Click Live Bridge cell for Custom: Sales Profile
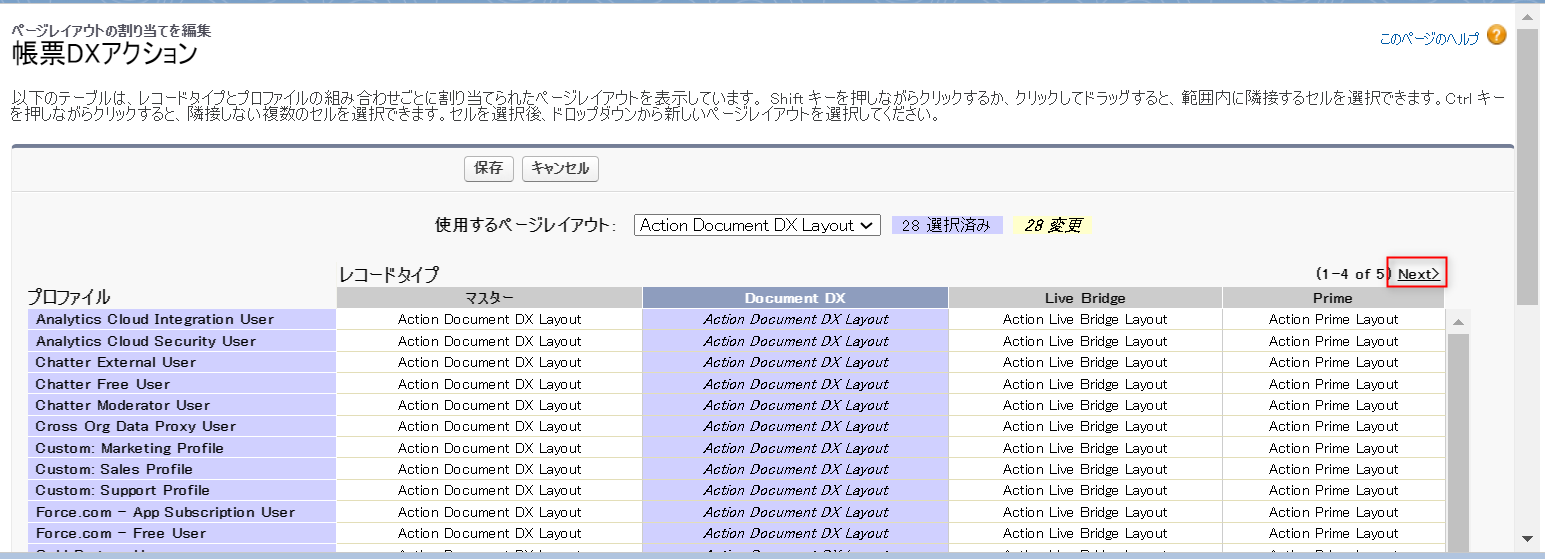Viewport: 1545px width, 559px height. coord(1085,469)
